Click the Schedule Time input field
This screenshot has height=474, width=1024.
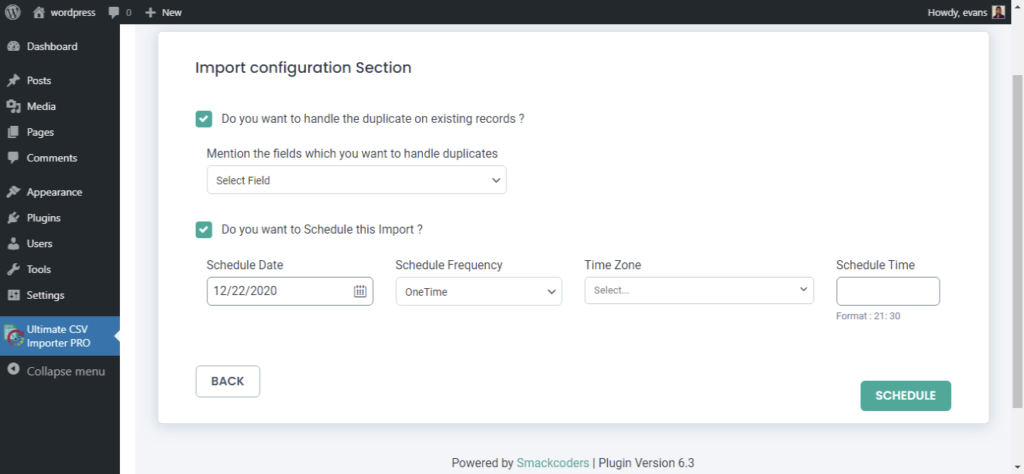tap(888, 291)
